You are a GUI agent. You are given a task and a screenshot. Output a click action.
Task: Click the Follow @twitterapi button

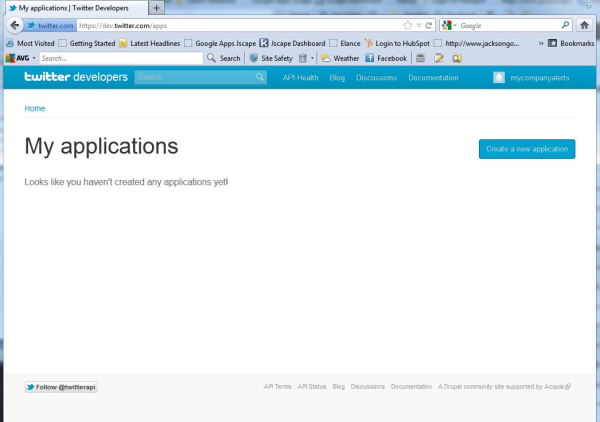pyautogui.click(x=61, y=386)
